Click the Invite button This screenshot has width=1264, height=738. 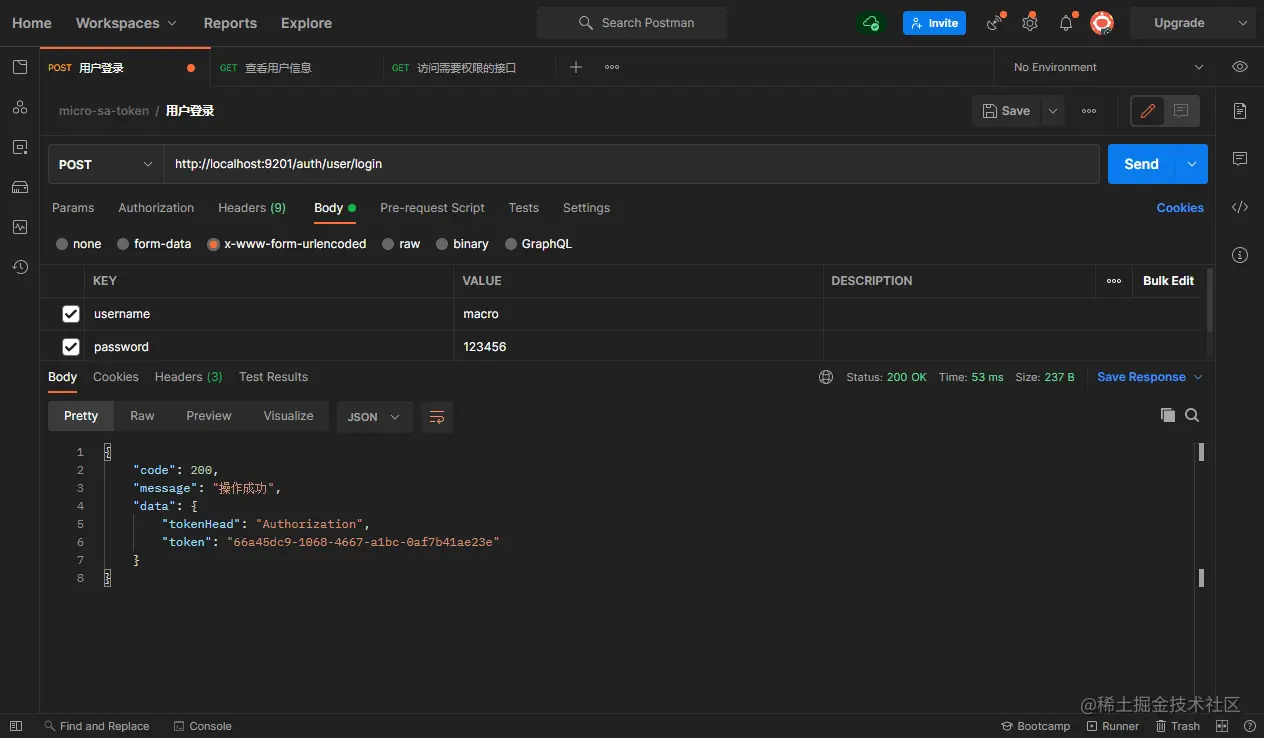(x=934, y=23)
